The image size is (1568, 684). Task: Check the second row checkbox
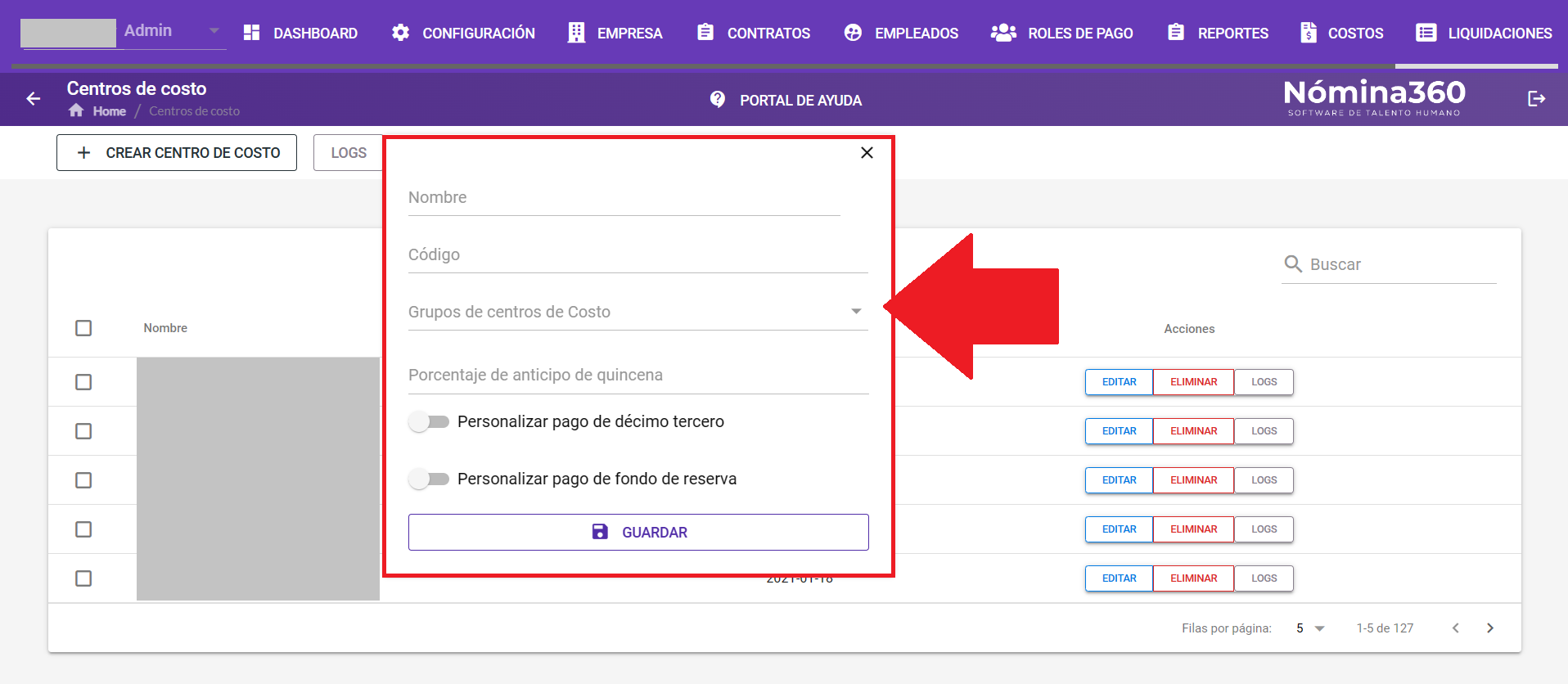(x=83, y=431)
